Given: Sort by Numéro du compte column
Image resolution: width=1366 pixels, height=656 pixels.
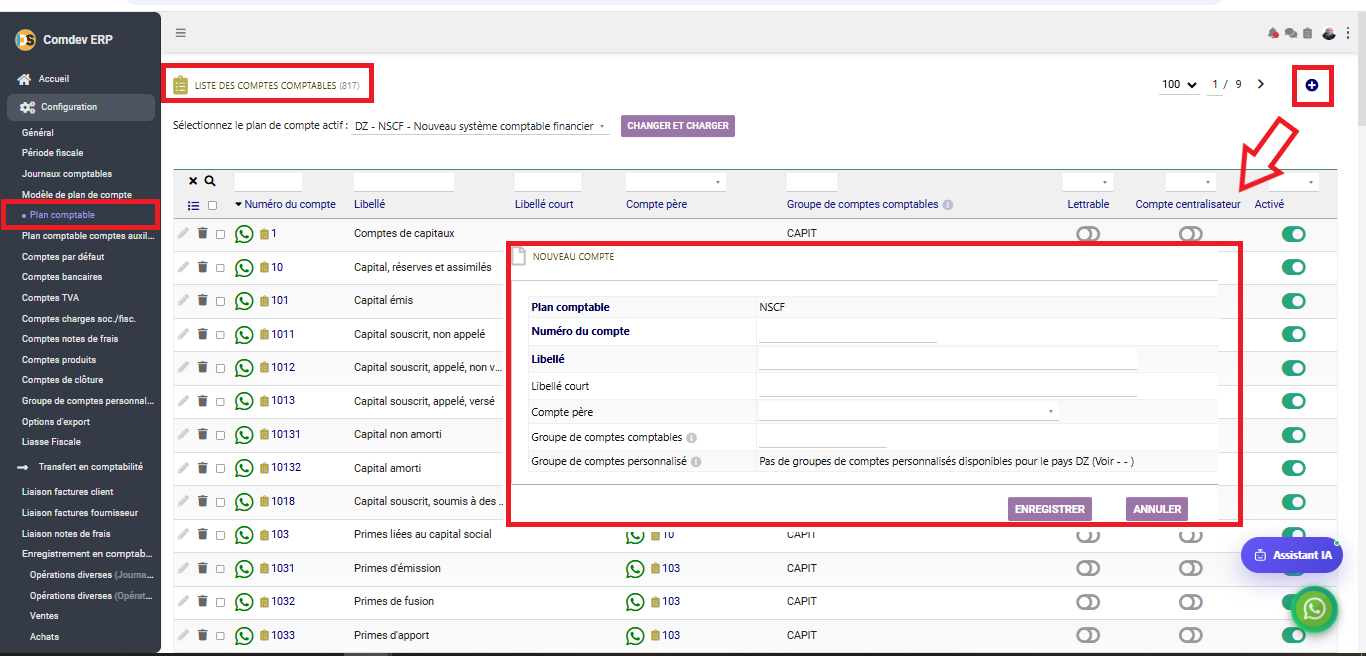Looking at the screenshot, I should point(290,204).
